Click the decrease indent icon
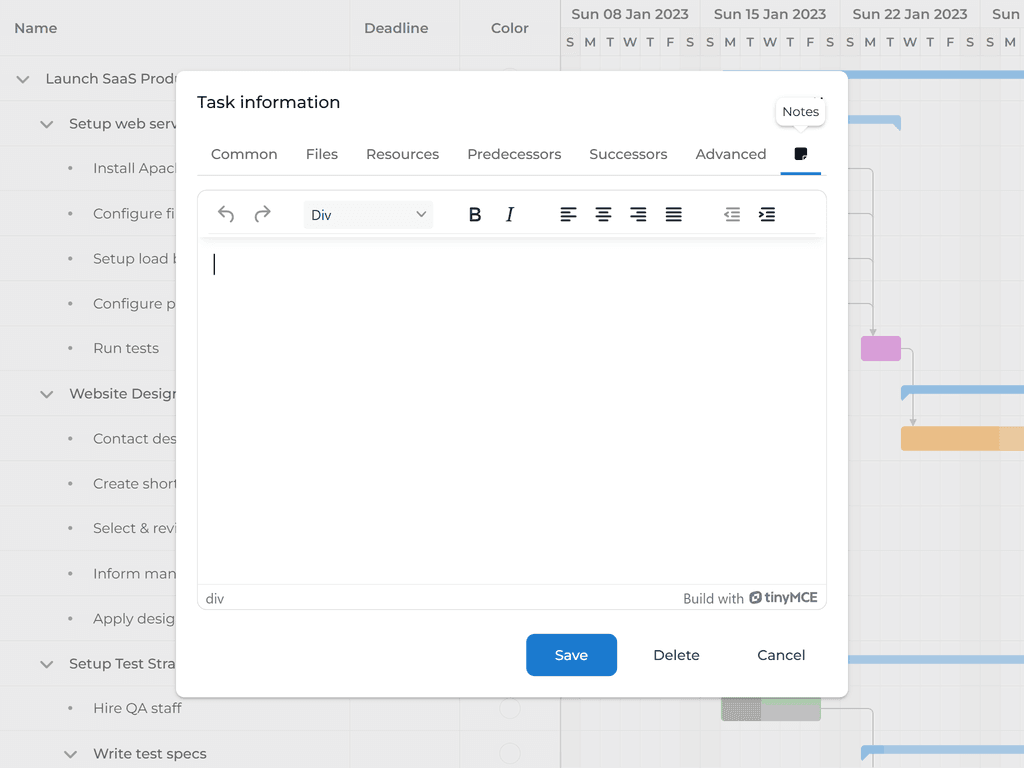 [x=731, y=214]
